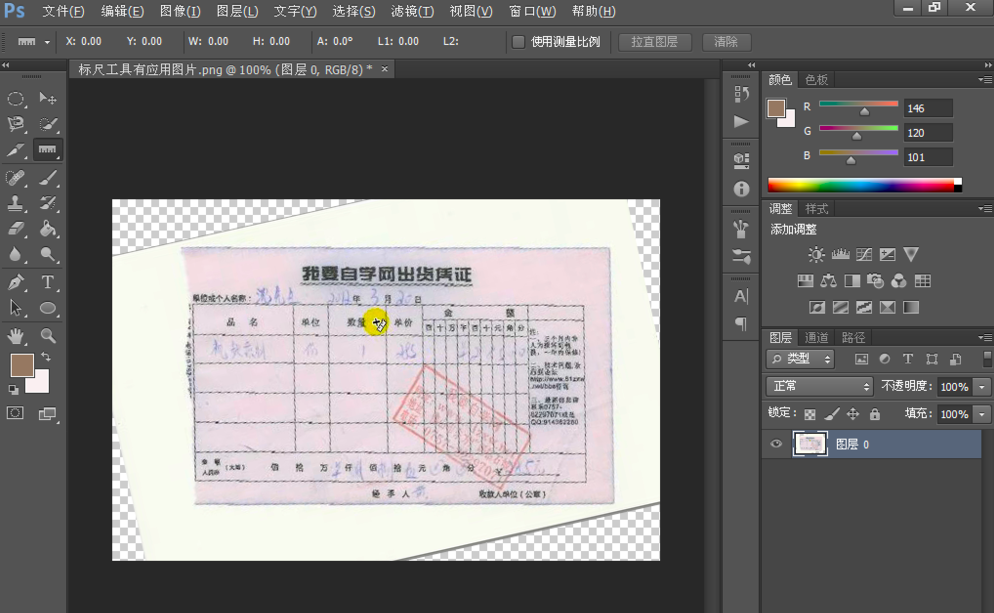Toggle the lock transparent pixels option
This screenshot has height=613, width=994.
tap(809, 413)
